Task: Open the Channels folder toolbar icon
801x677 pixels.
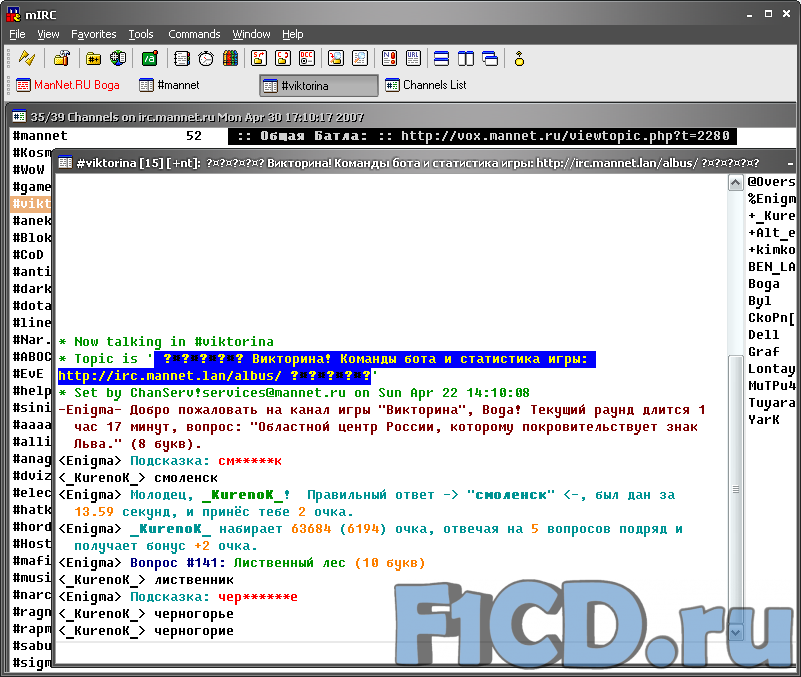Action: (93, 58)
